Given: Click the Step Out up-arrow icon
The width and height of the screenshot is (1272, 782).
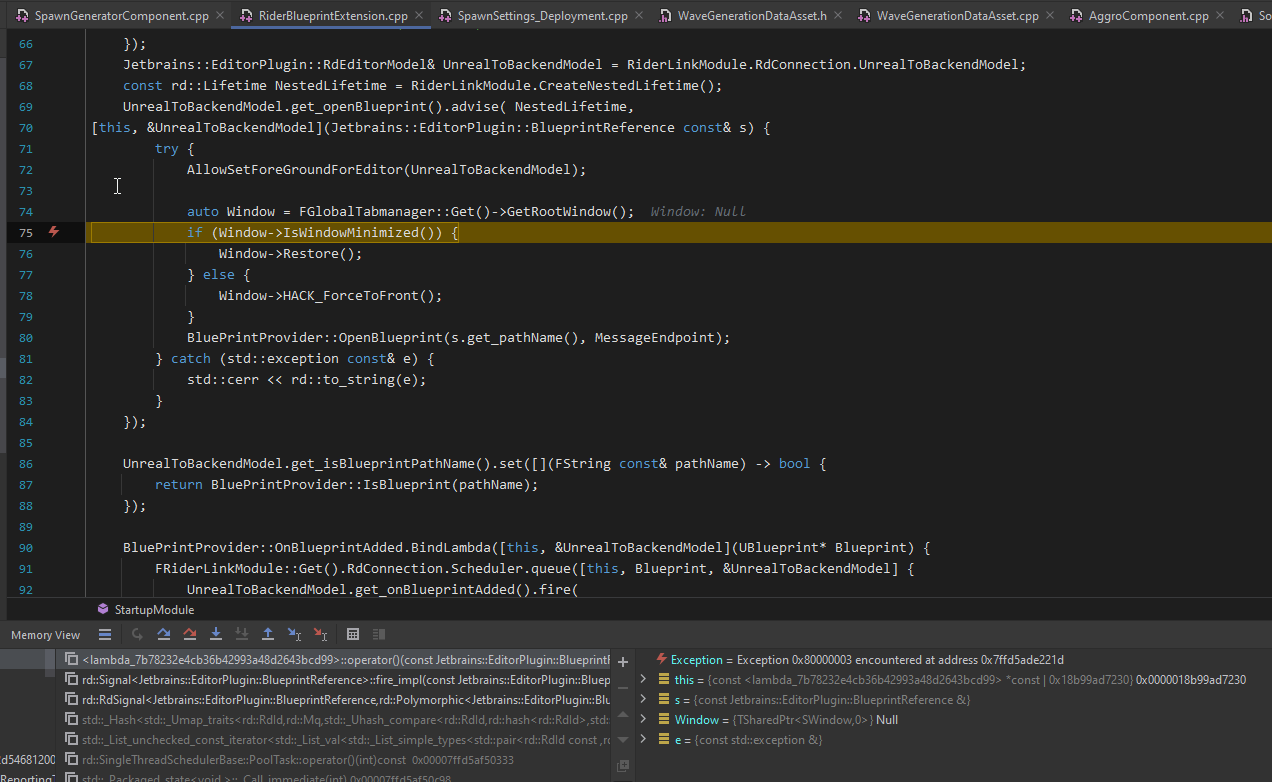Looking at the screenshot, I should tap(268, 633).
